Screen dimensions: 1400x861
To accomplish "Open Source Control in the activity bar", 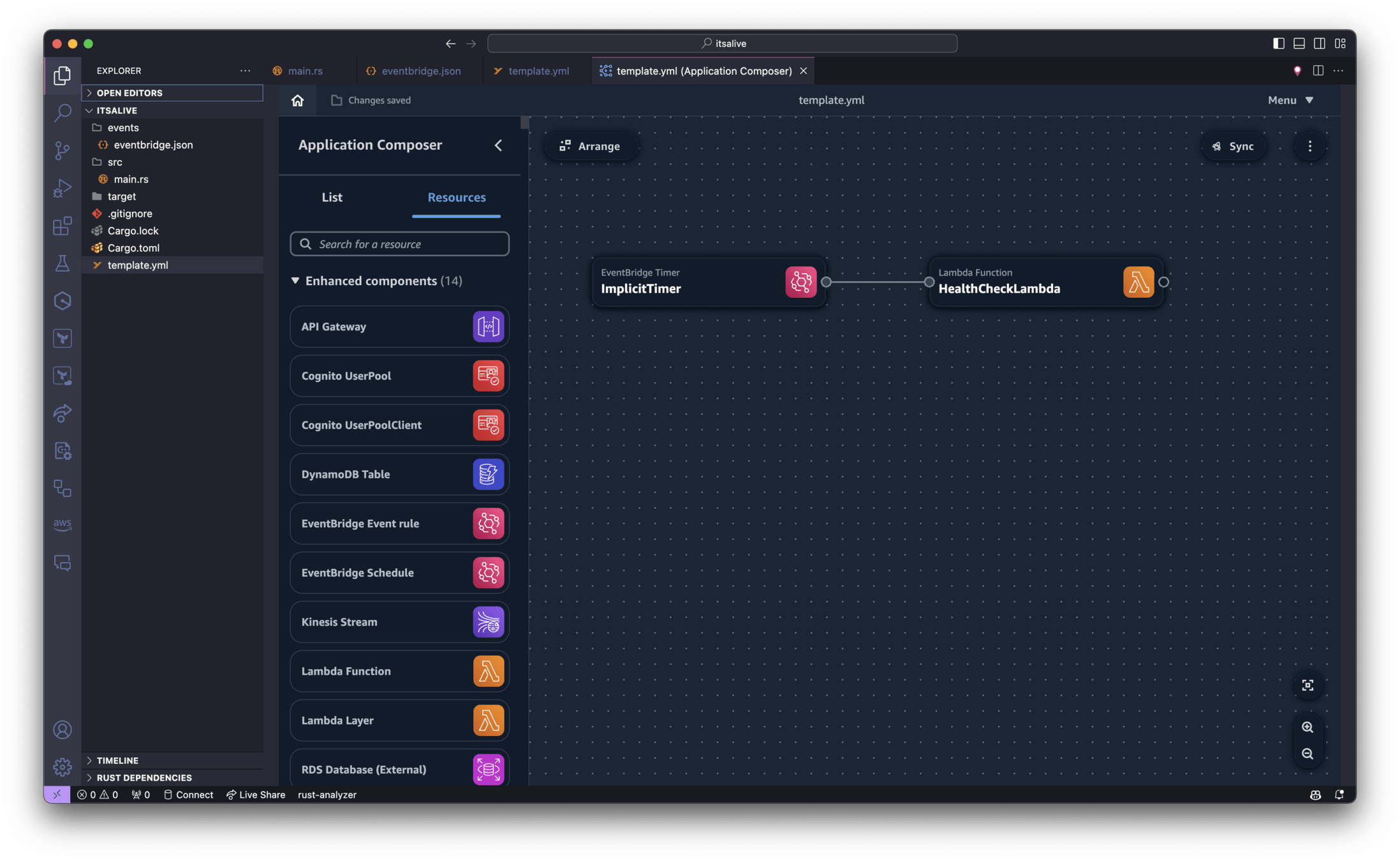I will (x=62, y=151).
